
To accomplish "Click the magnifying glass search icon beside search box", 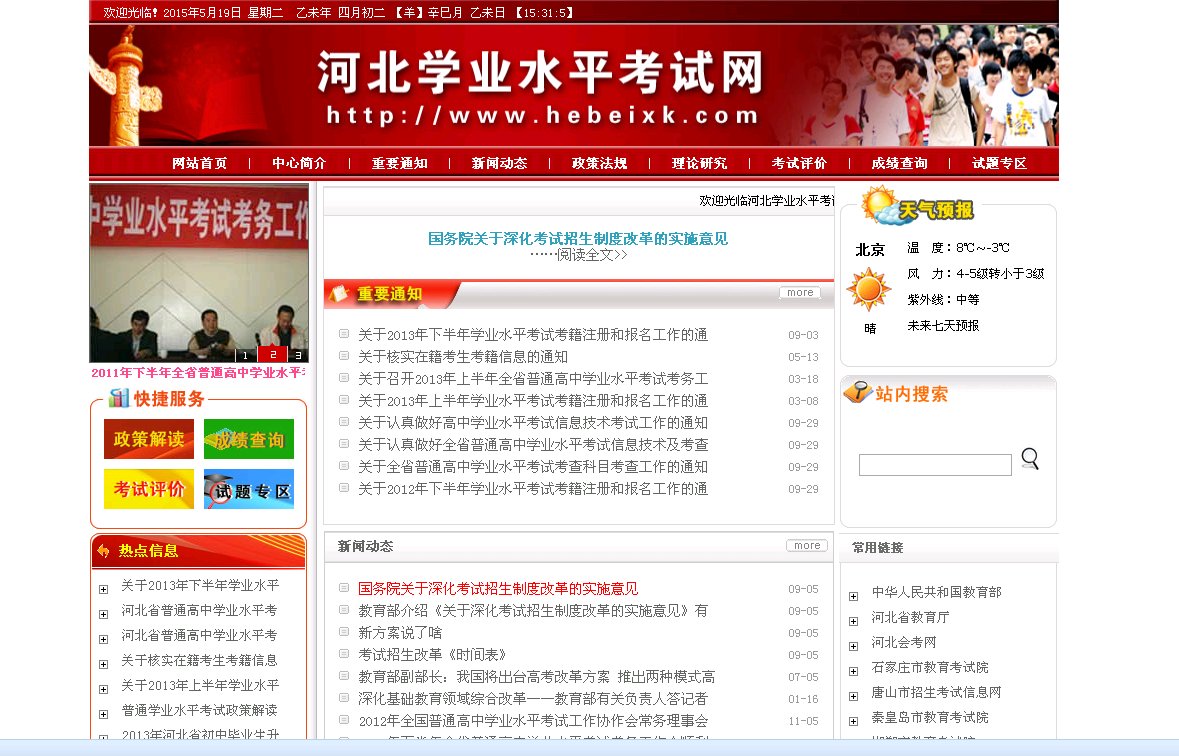I will pos(1030,459).
